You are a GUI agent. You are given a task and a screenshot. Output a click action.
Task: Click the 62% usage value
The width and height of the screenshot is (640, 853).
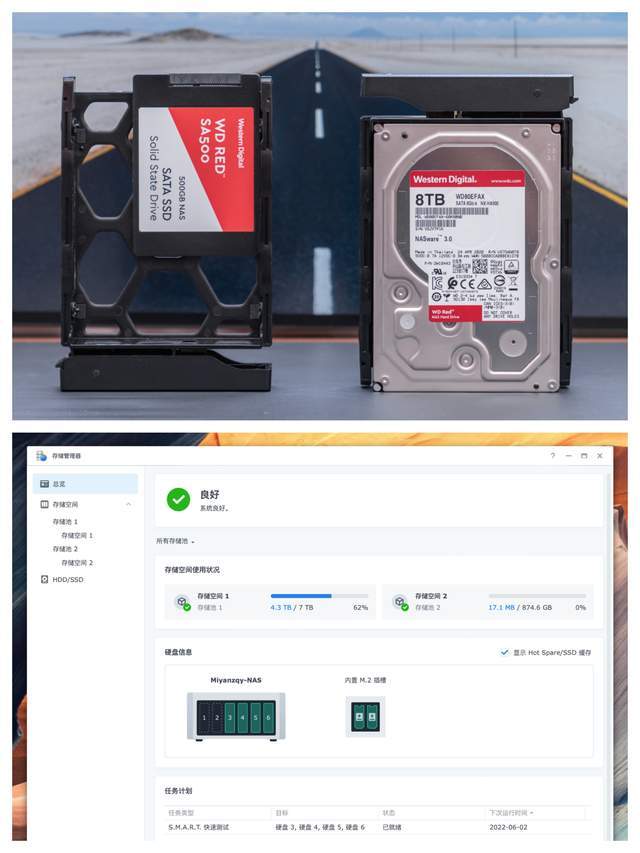point(361,608)
